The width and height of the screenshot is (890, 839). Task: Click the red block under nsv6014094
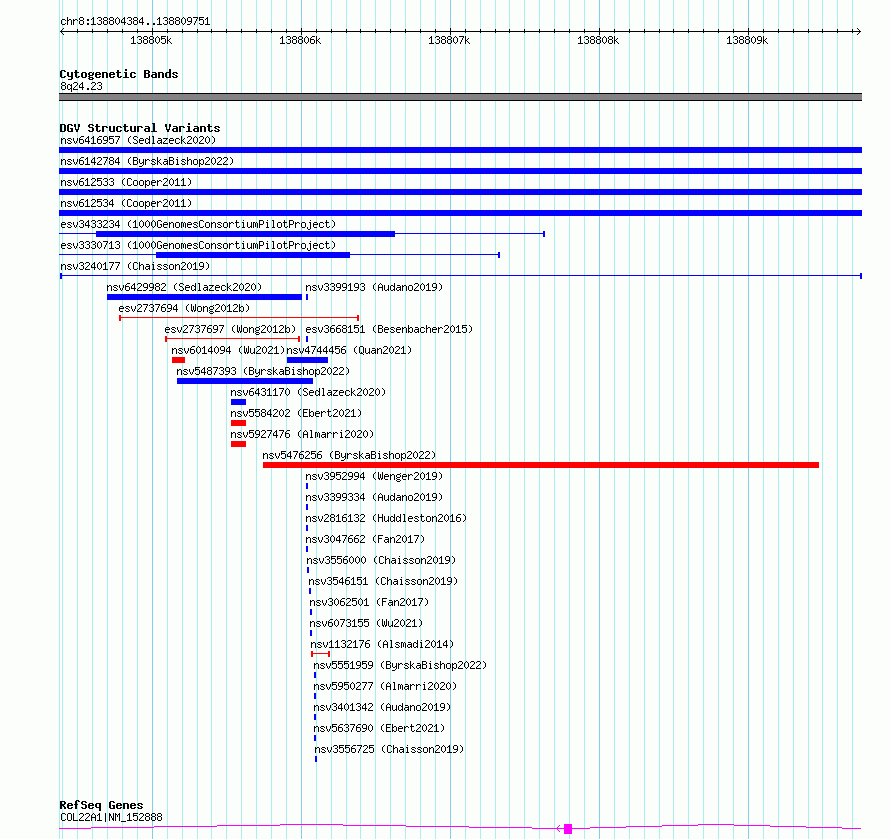coord(178,360)
